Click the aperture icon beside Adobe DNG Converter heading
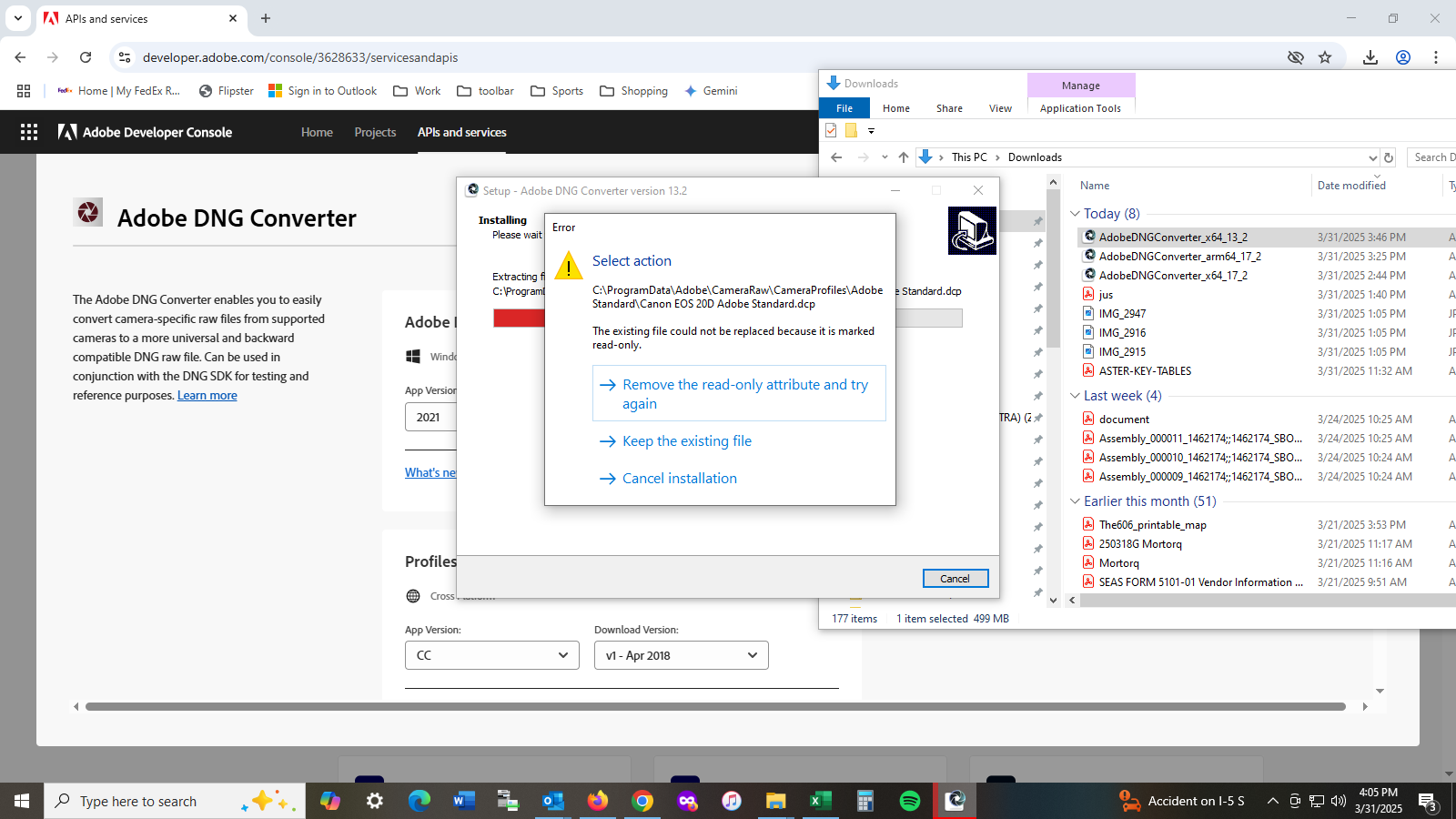Screen dimensions: 1456x819 click(88, 212)
